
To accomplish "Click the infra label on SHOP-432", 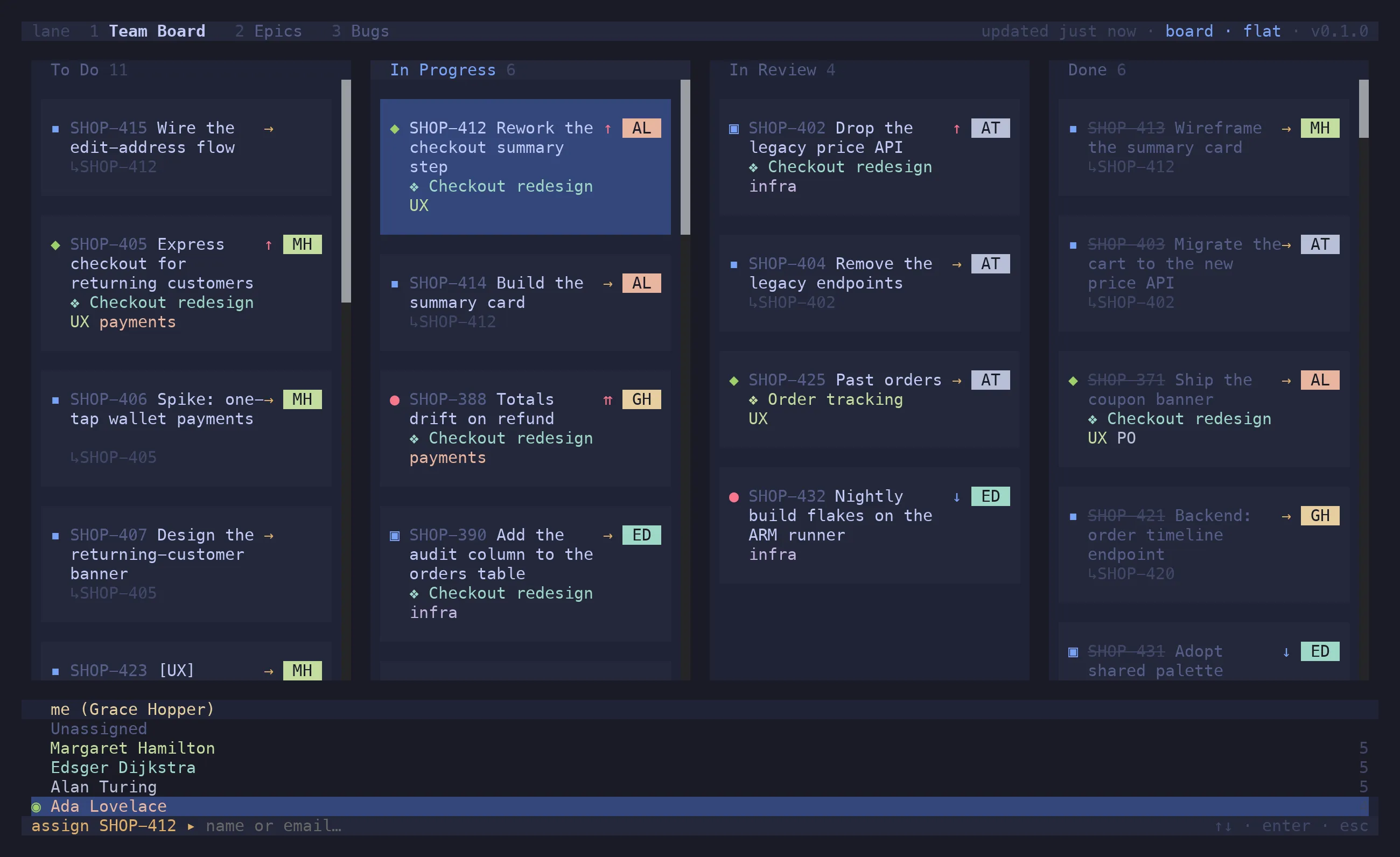I will click(773, 555).
